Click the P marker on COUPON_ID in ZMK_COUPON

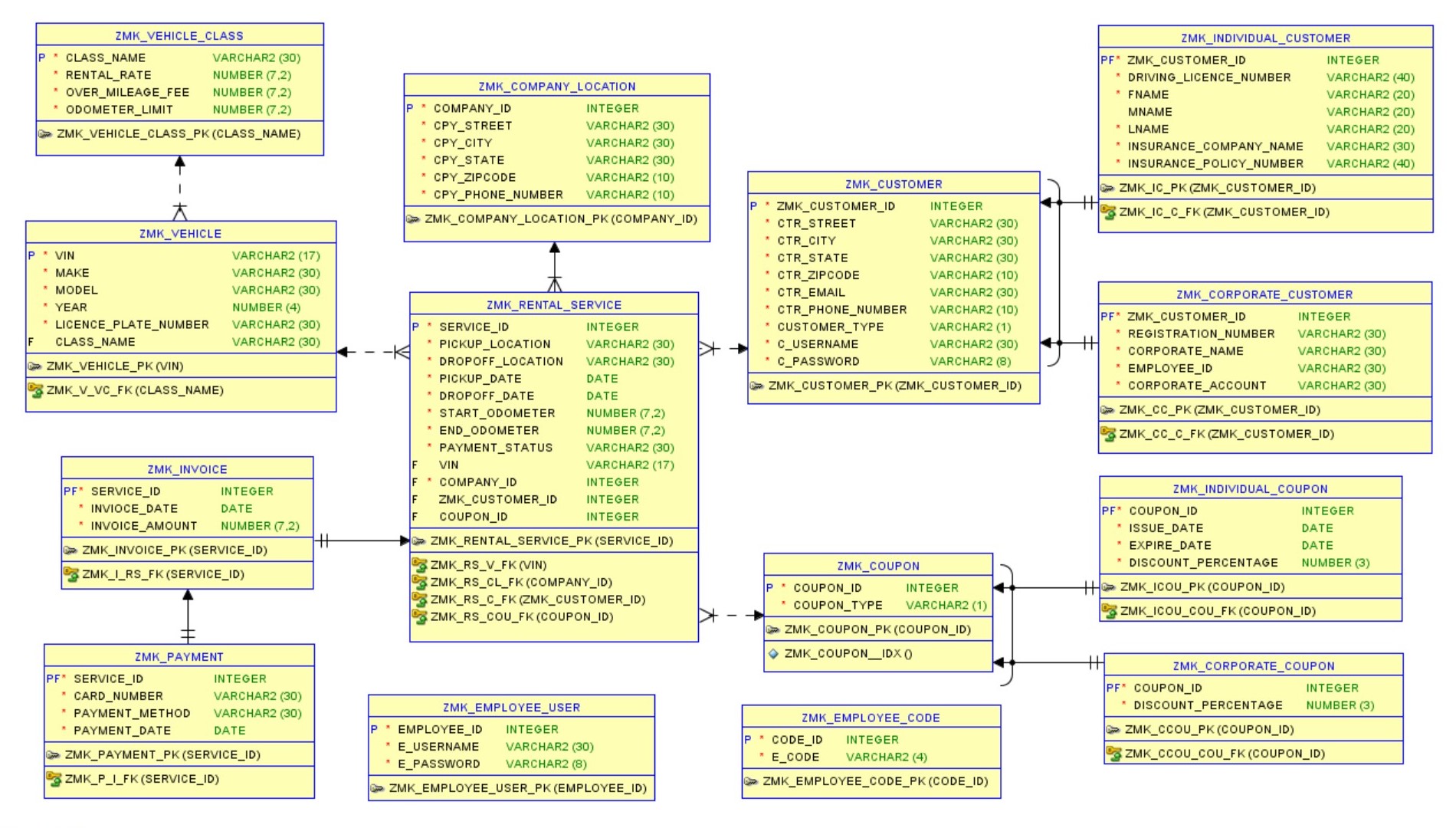771,587
